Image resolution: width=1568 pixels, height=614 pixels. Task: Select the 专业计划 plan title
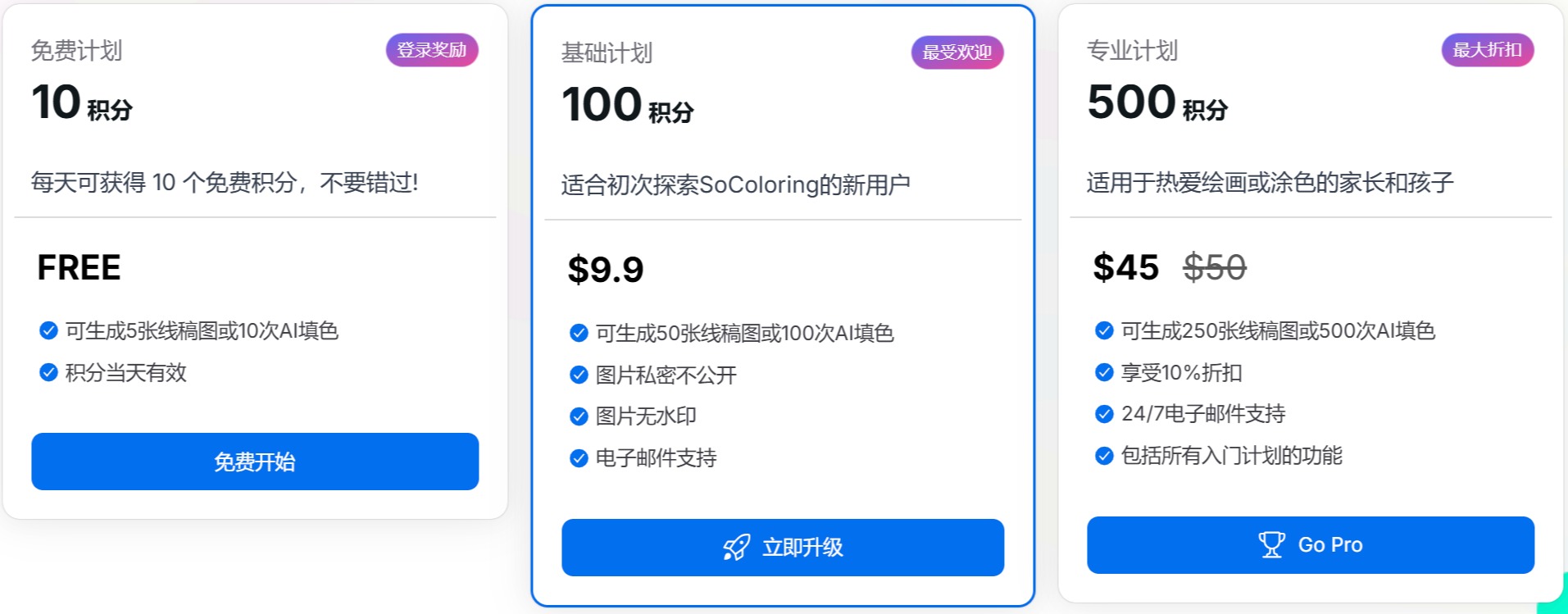(x=1131, y=50)
